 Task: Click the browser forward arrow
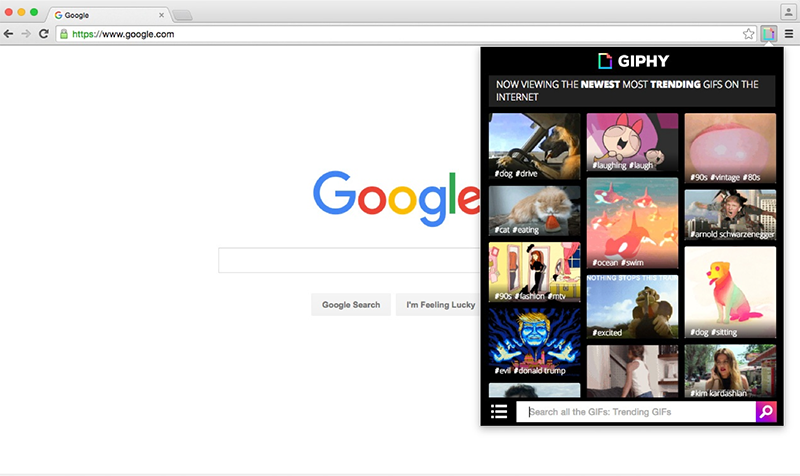[26, 34]
